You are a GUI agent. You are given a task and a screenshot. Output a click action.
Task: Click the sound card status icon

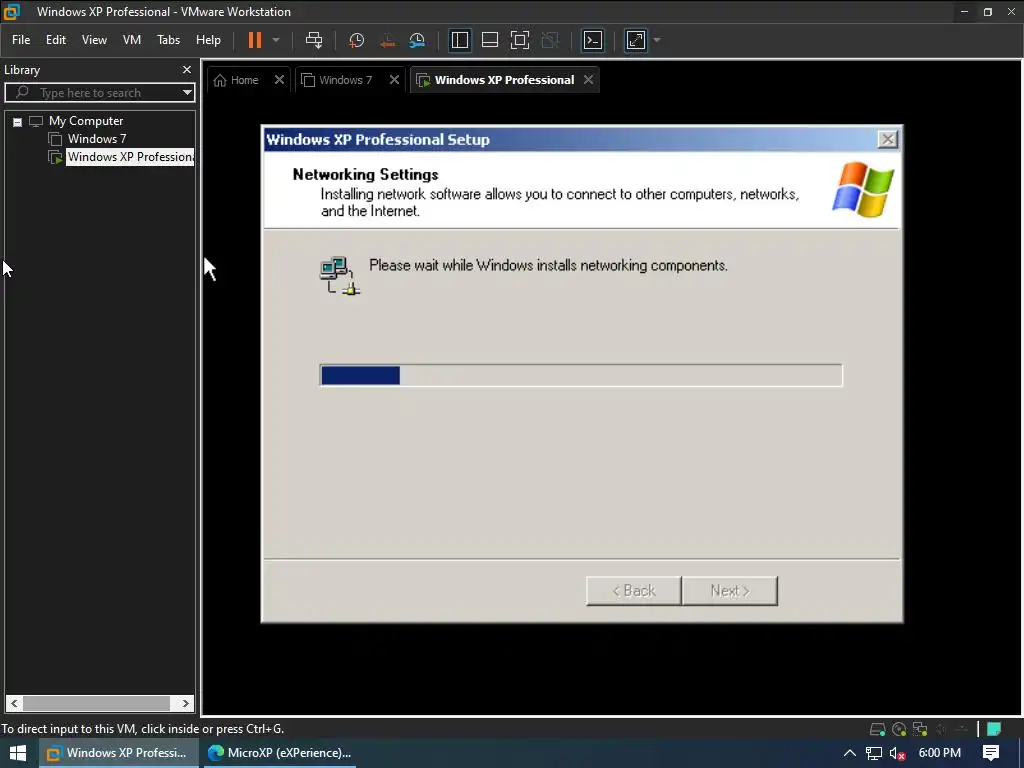pyautogui.click(x=941, y=729)
